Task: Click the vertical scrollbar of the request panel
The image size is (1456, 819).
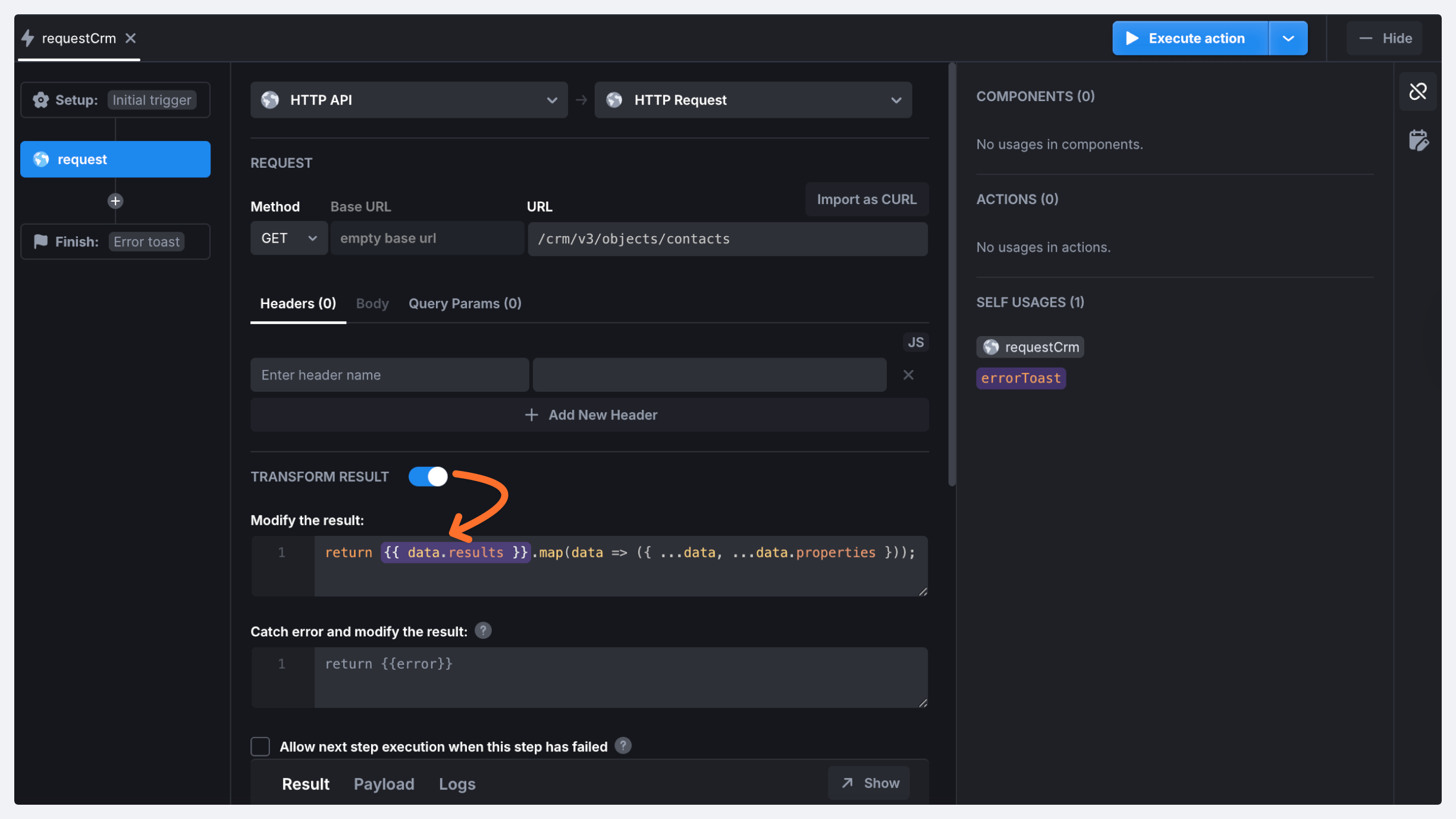Action: (x=952, y=274)
